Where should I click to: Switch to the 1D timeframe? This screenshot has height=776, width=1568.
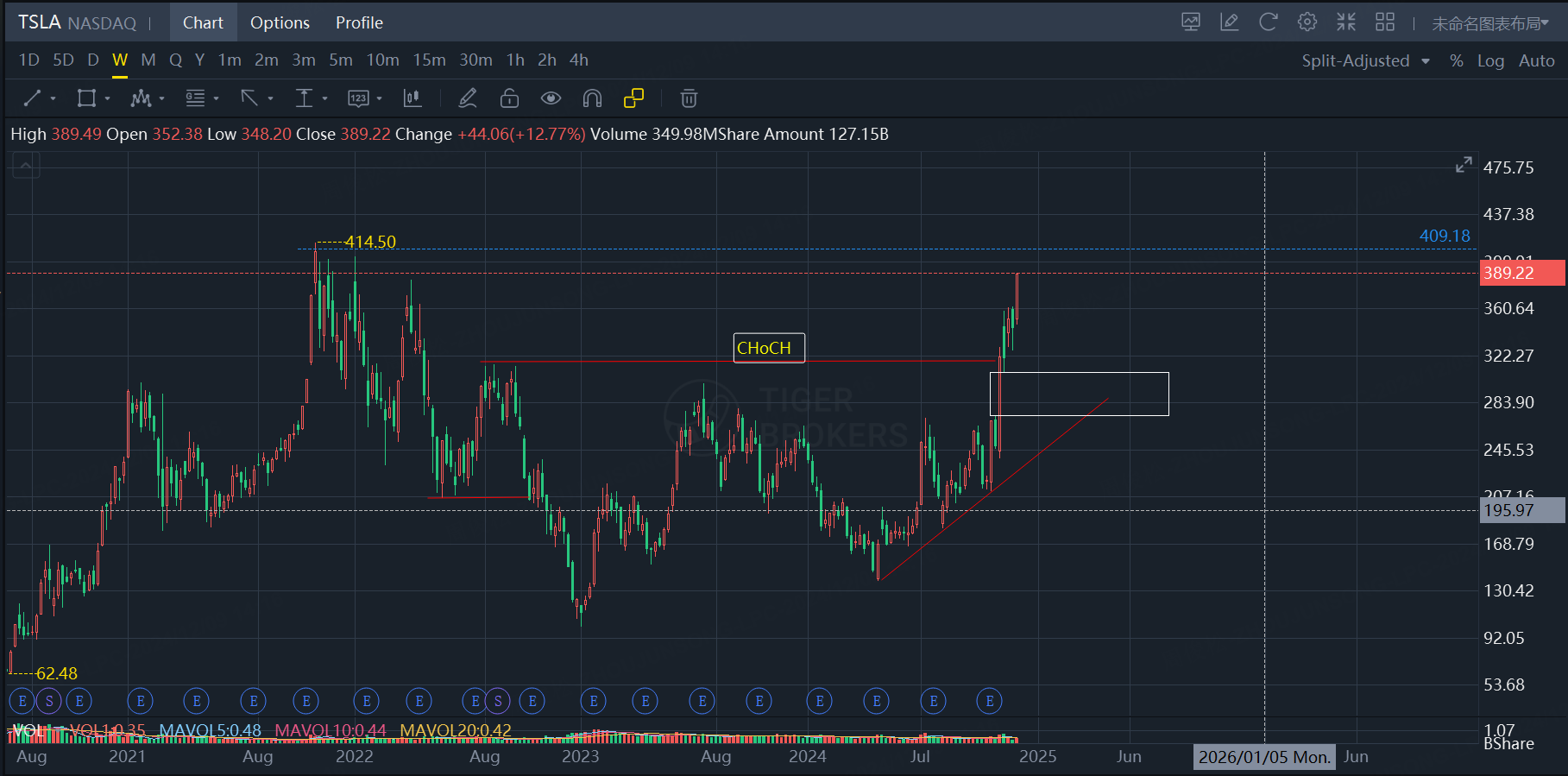pyautogui.click(x=29, y=60)
